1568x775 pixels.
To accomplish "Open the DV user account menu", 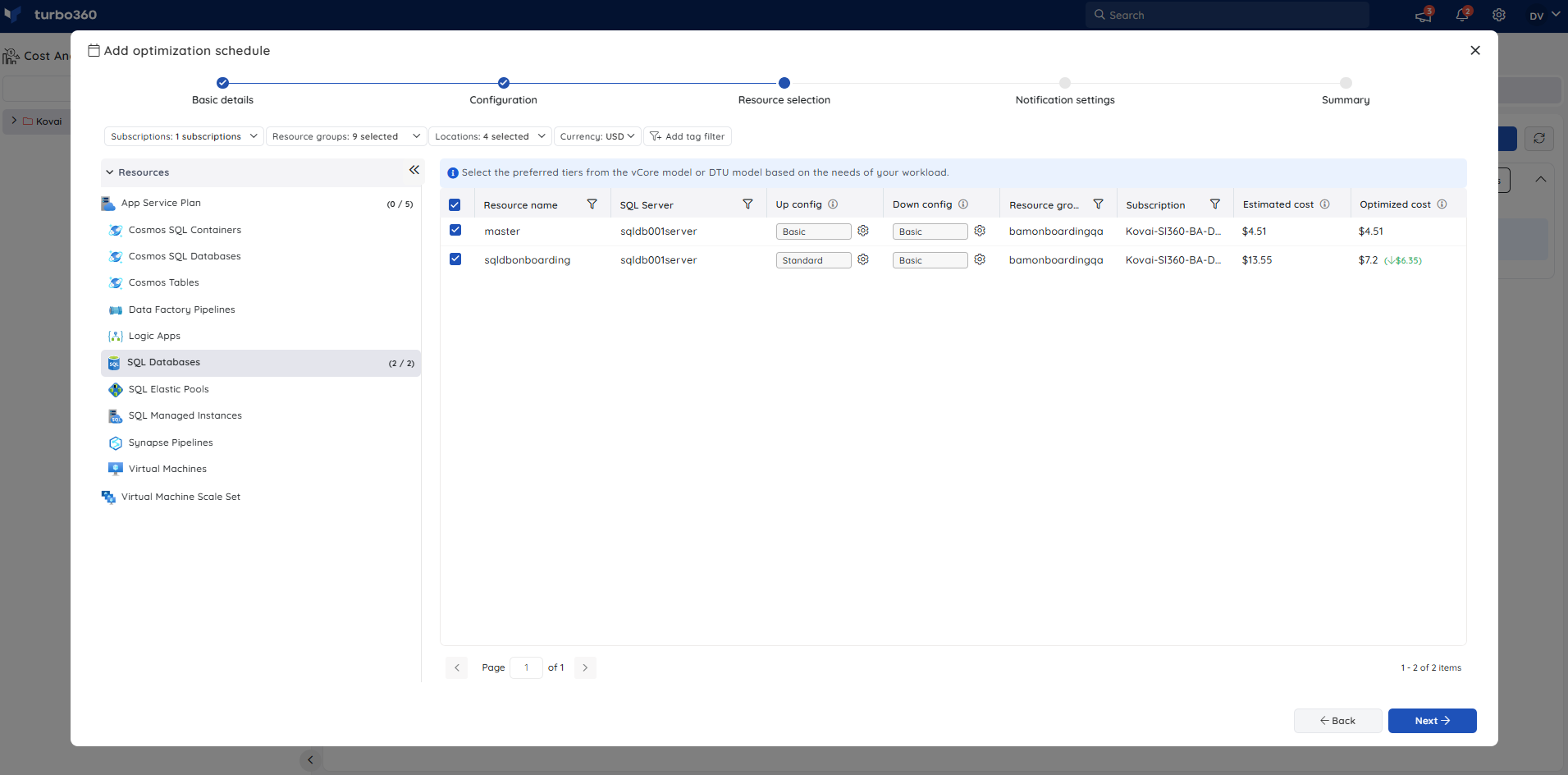I will [1543, 15].
